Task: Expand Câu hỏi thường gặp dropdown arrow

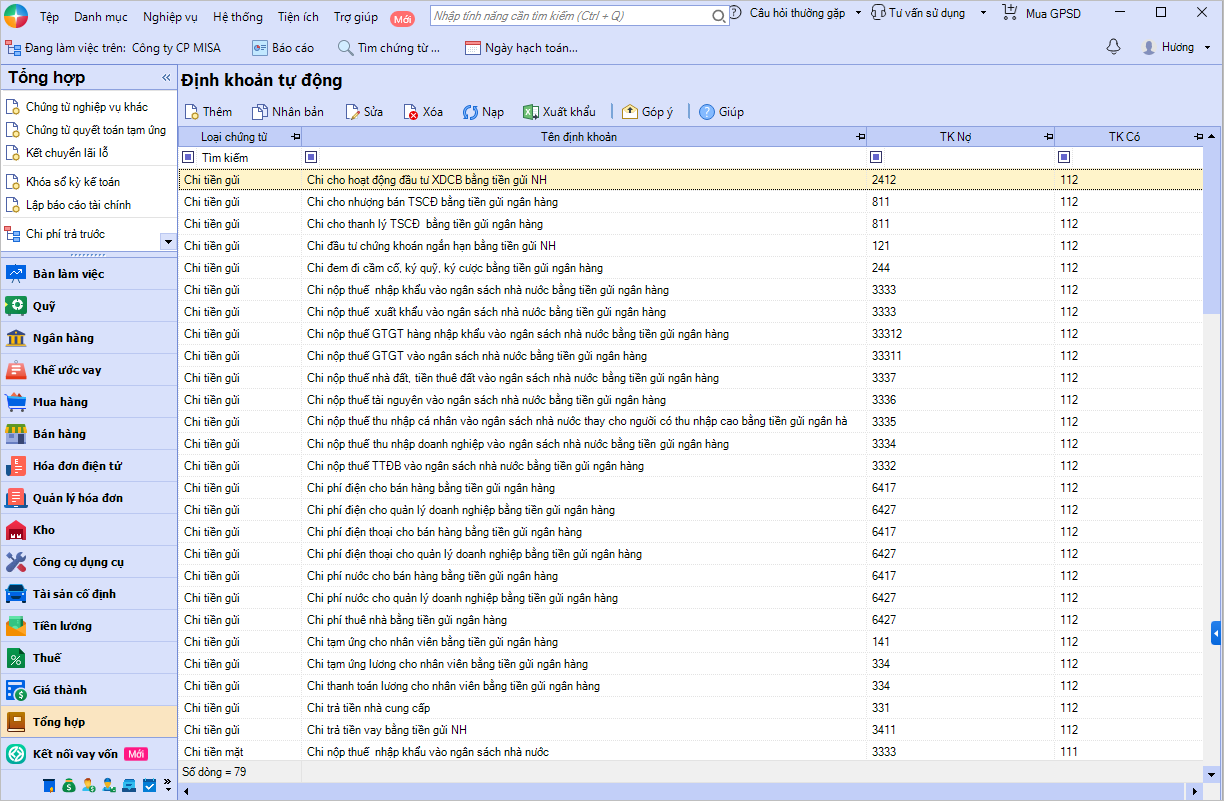Action: pos(858,13)
